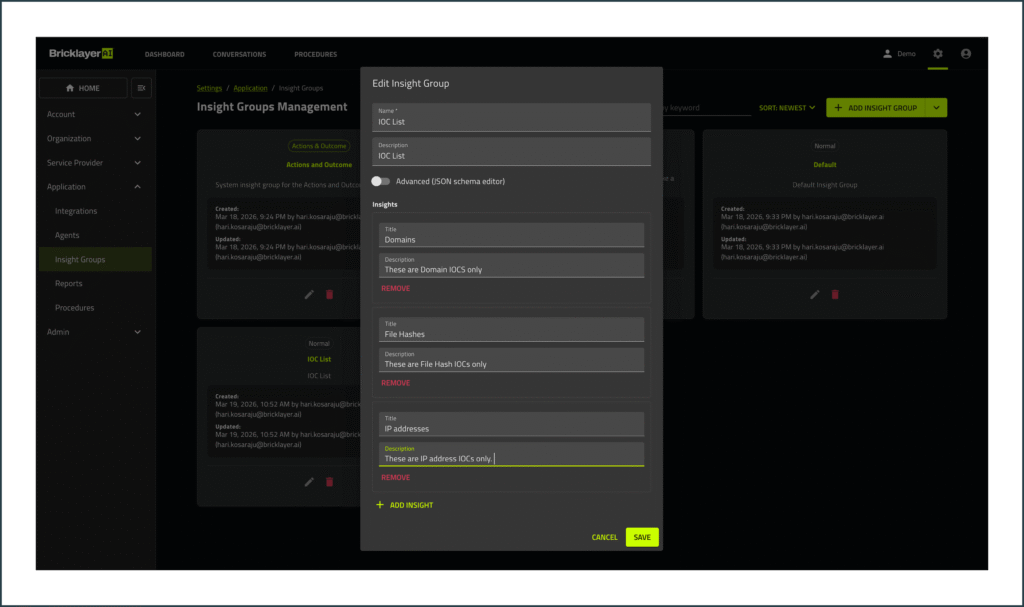Select Integrations in the sidebar

pyautogui.click(x=76, y=211)
